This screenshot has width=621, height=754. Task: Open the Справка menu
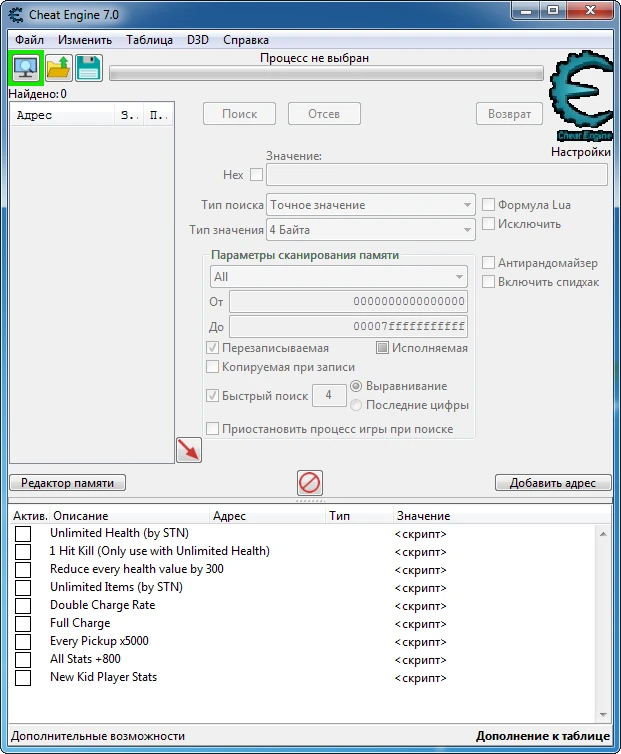pos(246,40)
